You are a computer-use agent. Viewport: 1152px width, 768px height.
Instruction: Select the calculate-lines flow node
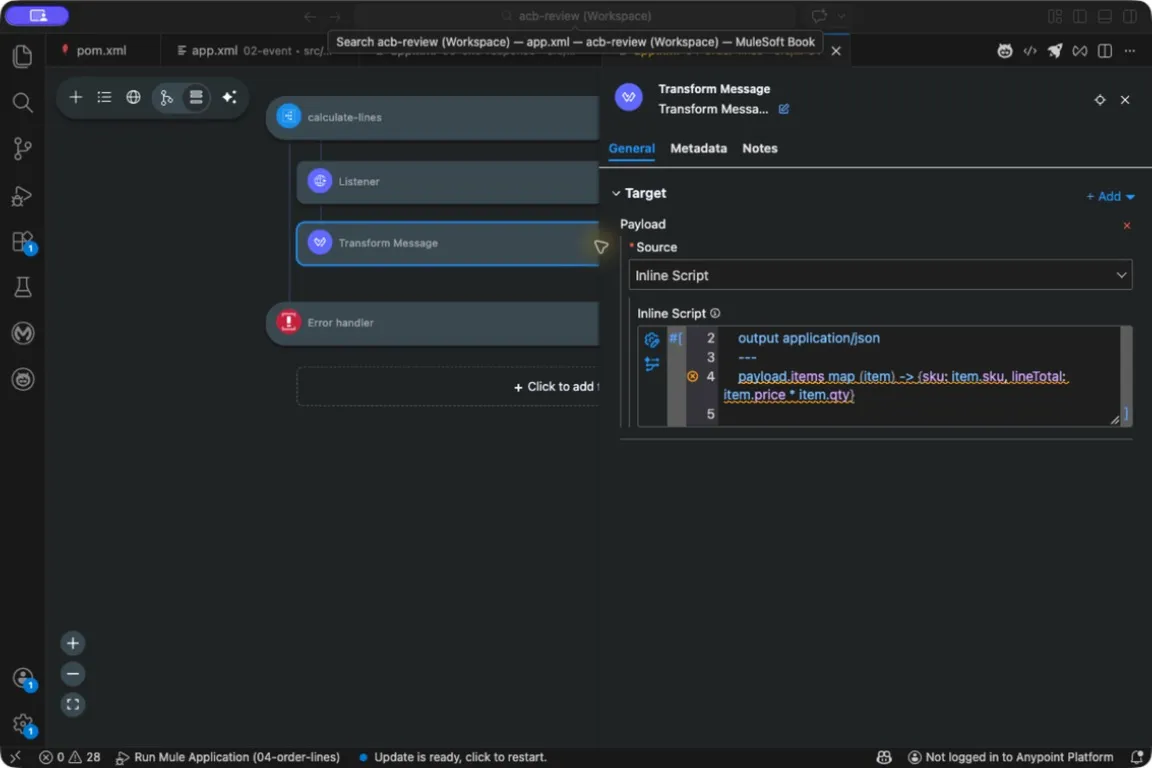click(433, 117)
